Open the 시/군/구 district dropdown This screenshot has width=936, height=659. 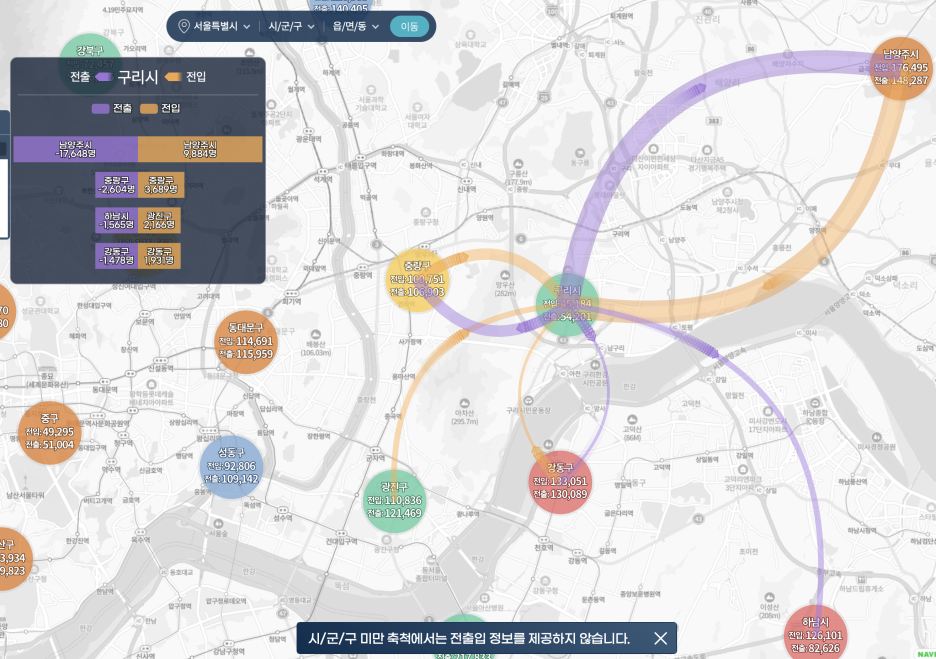(x=291, y=26)
